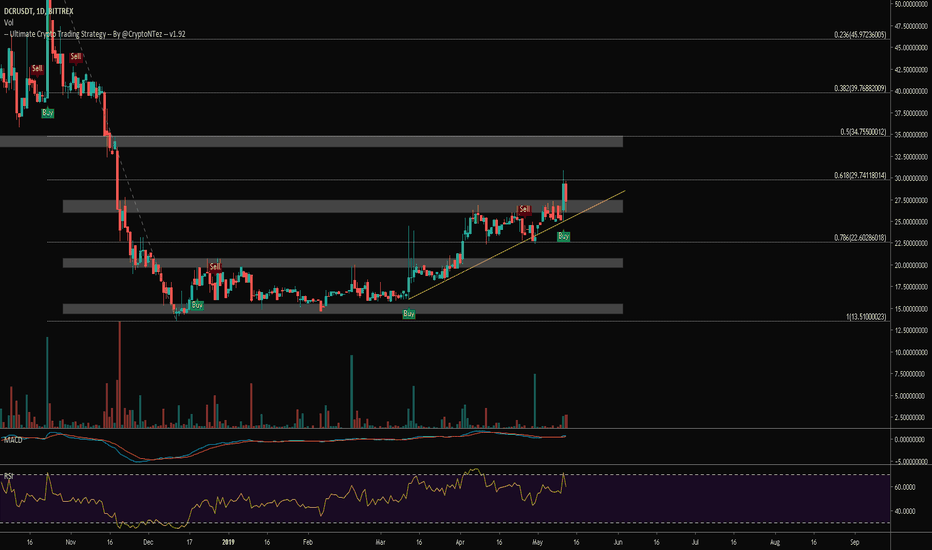Click the Sell marker in late April
Image resolution: width=932 pixels, height=550 pixels.
click(x=524, y=209)
